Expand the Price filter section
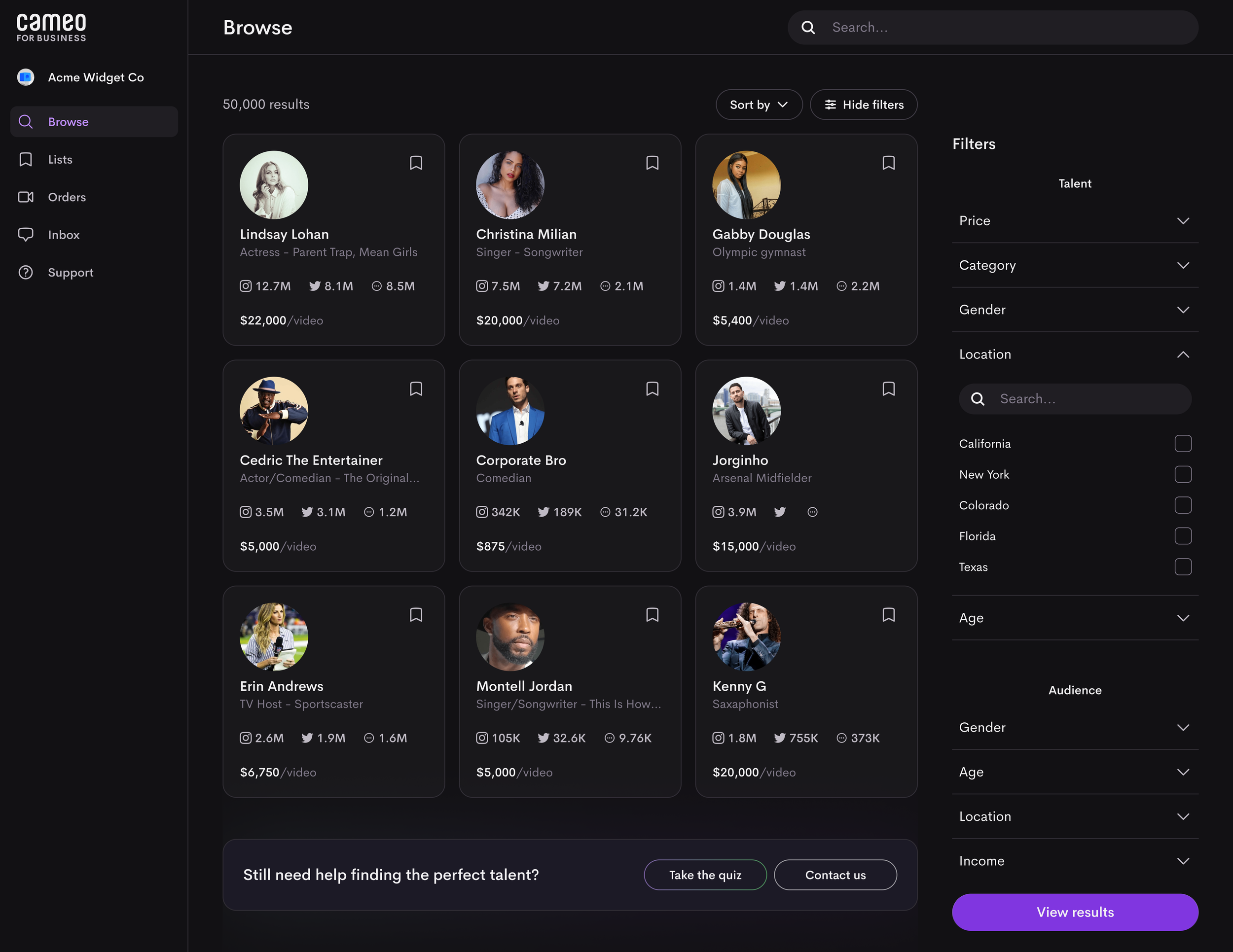 [x=1074, y=221]
